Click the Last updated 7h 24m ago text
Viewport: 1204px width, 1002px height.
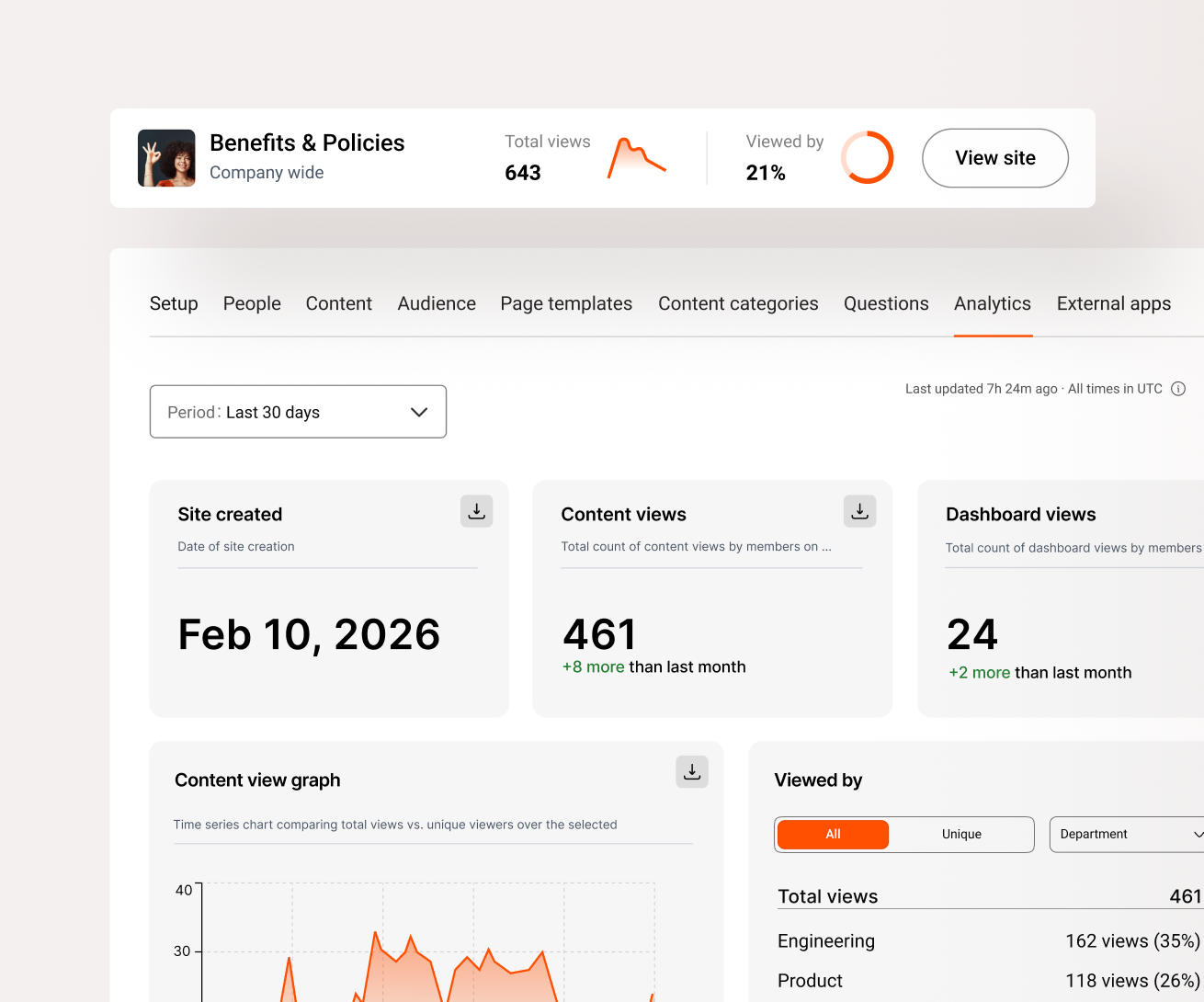pos(982,389)
